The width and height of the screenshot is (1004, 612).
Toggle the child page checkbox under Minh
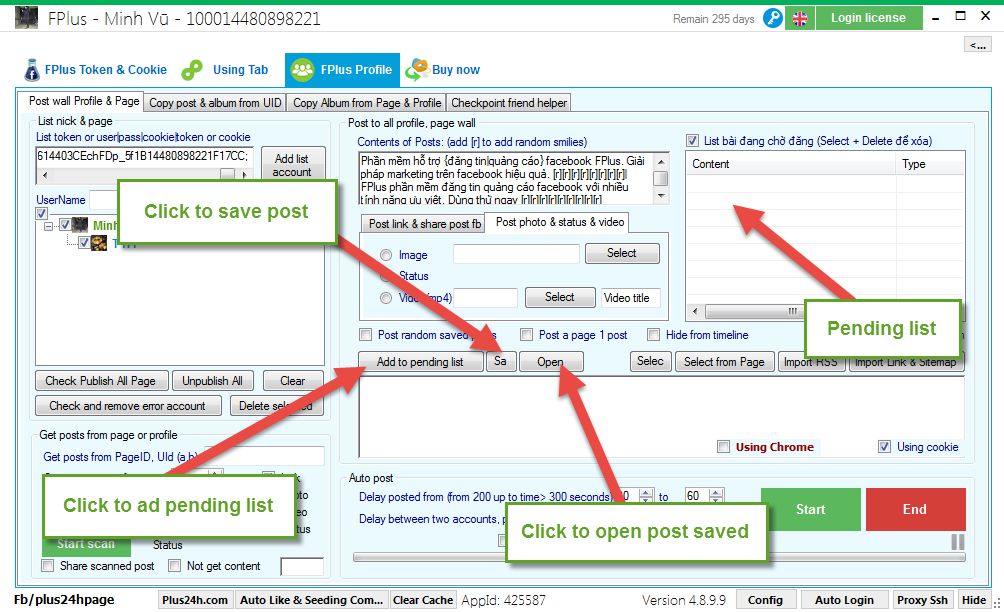click(x=84, y=243)
